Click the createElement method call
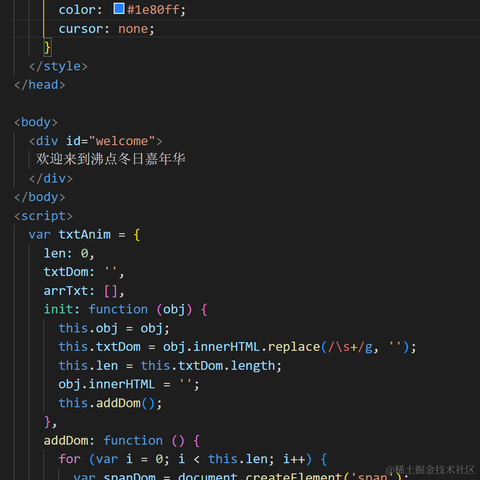 (x=294, y=476)
